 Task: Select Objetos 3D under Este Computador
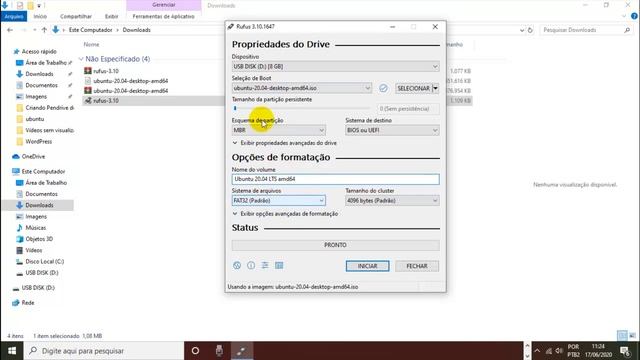tap(39, 239)
